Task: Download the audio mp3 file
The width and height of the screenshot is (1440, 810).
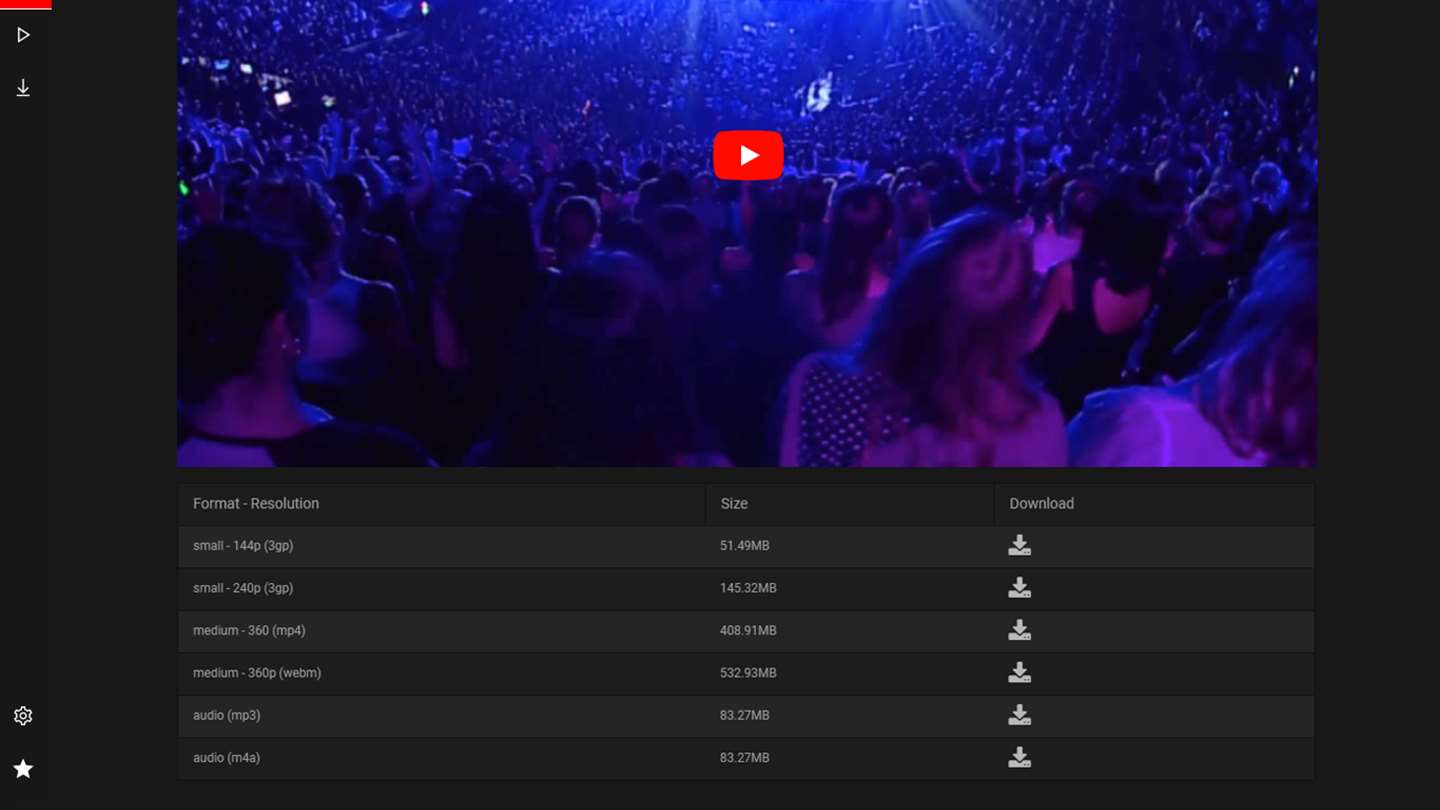Action: click(x=1019, y=715)
